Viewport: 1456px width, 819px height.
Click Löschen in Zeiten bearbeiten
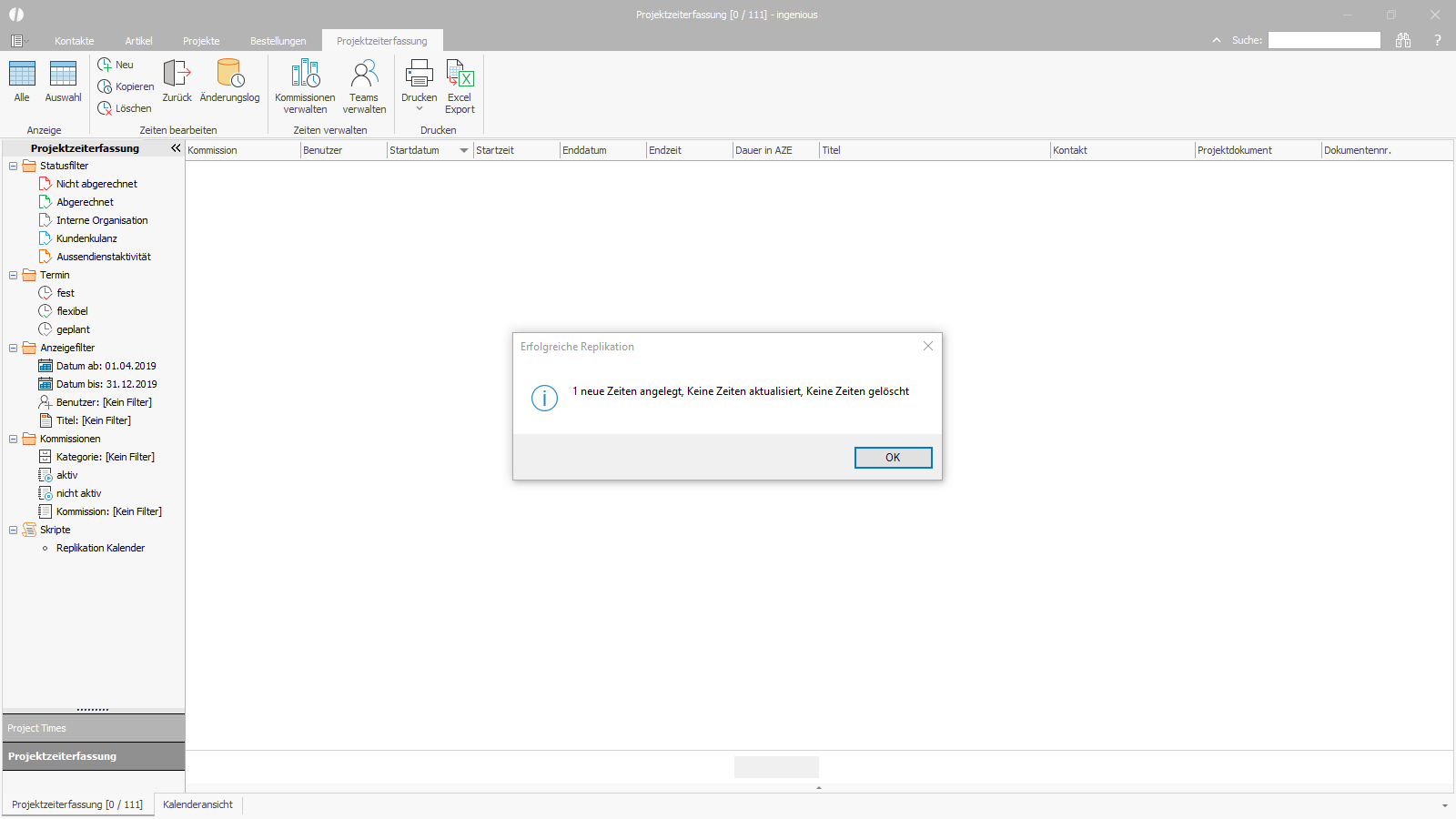tap(125, 108)
